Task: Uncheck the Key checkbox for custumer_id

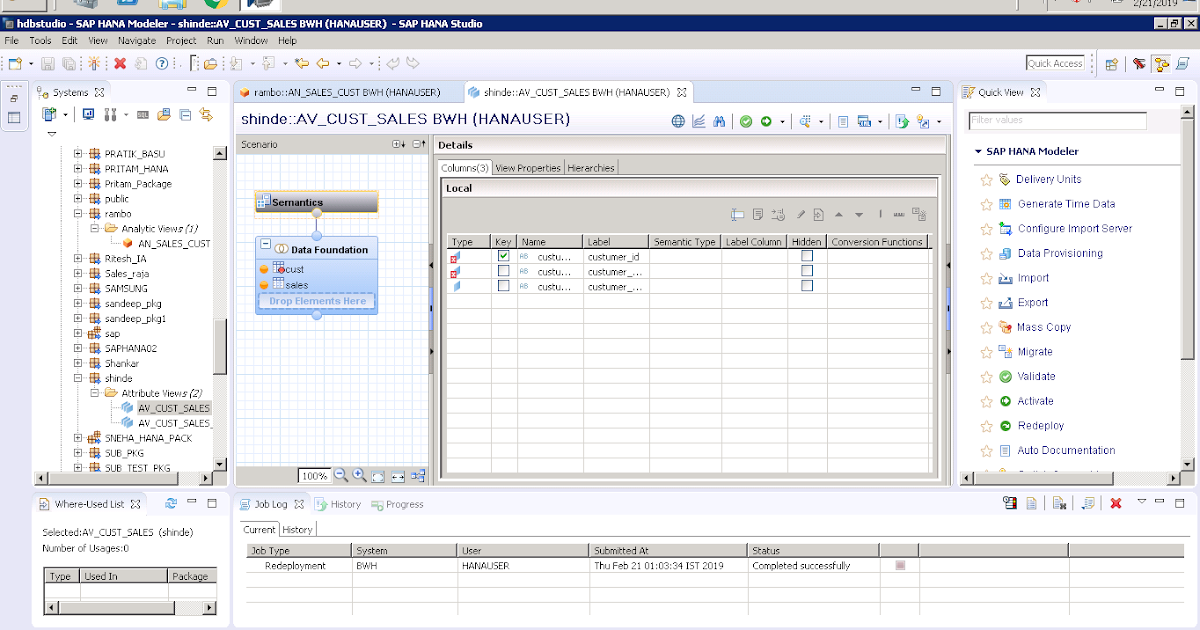Action: [504, 257]
